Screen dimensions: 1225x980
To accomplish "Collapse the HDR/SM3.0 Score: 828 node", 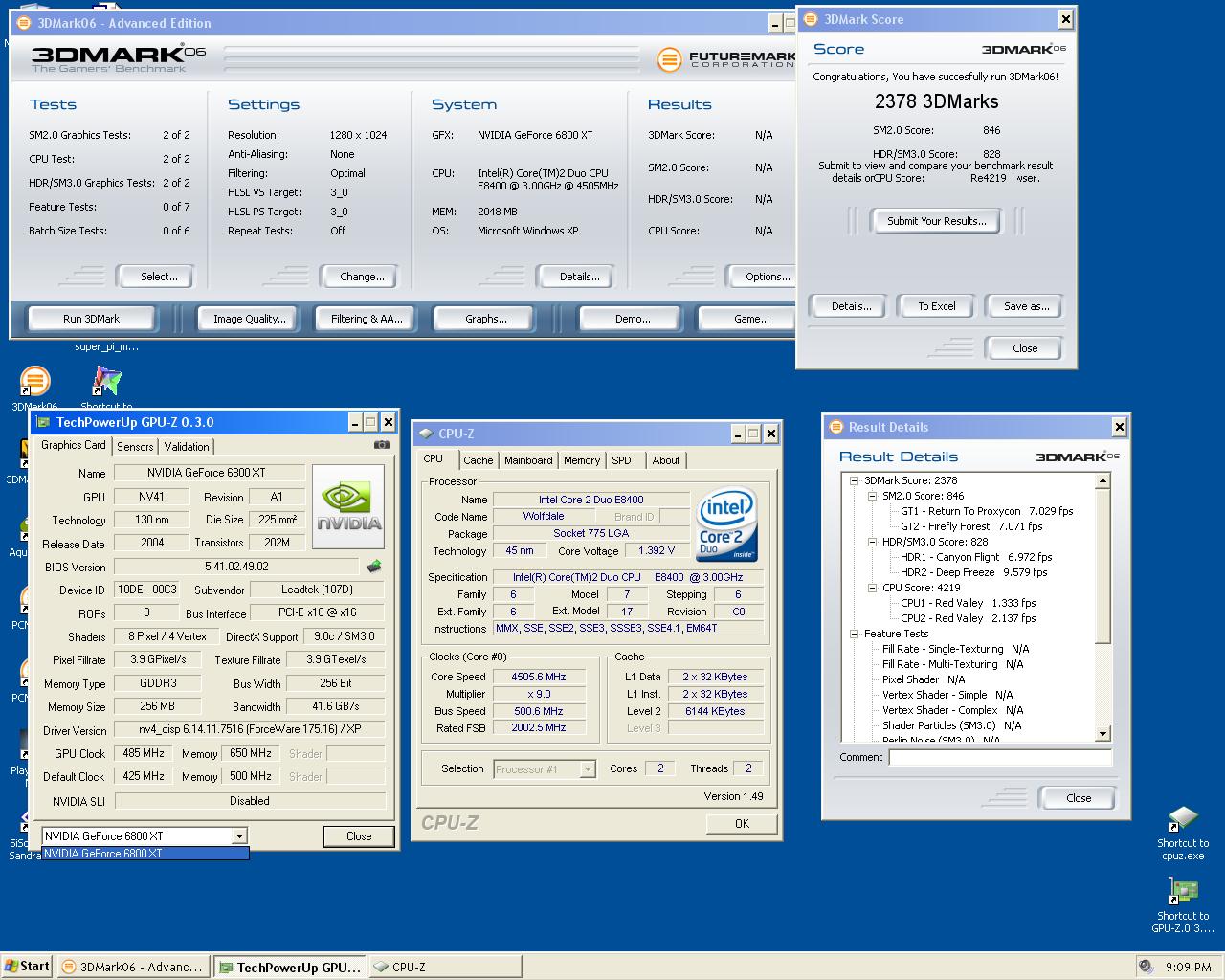I will pyautogui.click(x=872, y=543).
